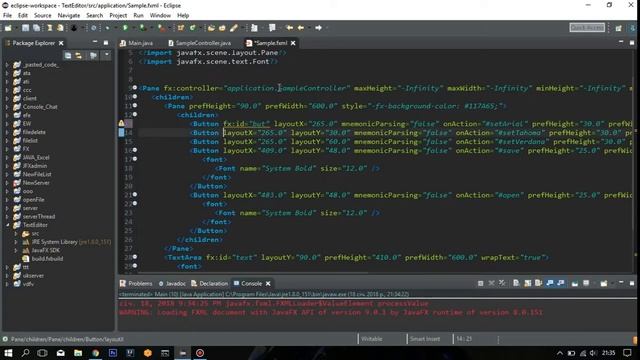Open the Source menu

pyautogui.click(x=42, y=16)
